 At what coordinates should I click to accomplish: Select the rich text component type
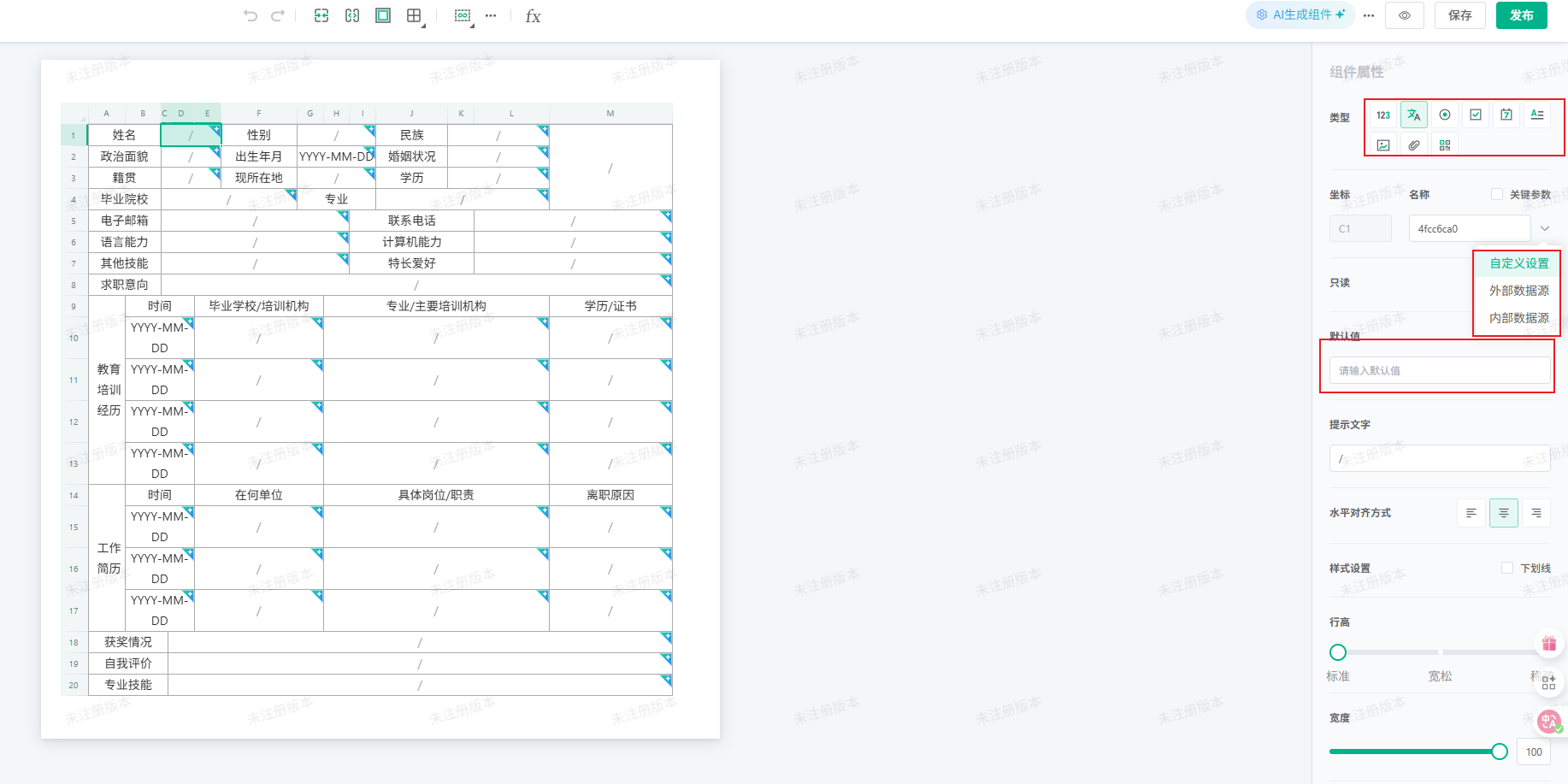(1537, 115)
